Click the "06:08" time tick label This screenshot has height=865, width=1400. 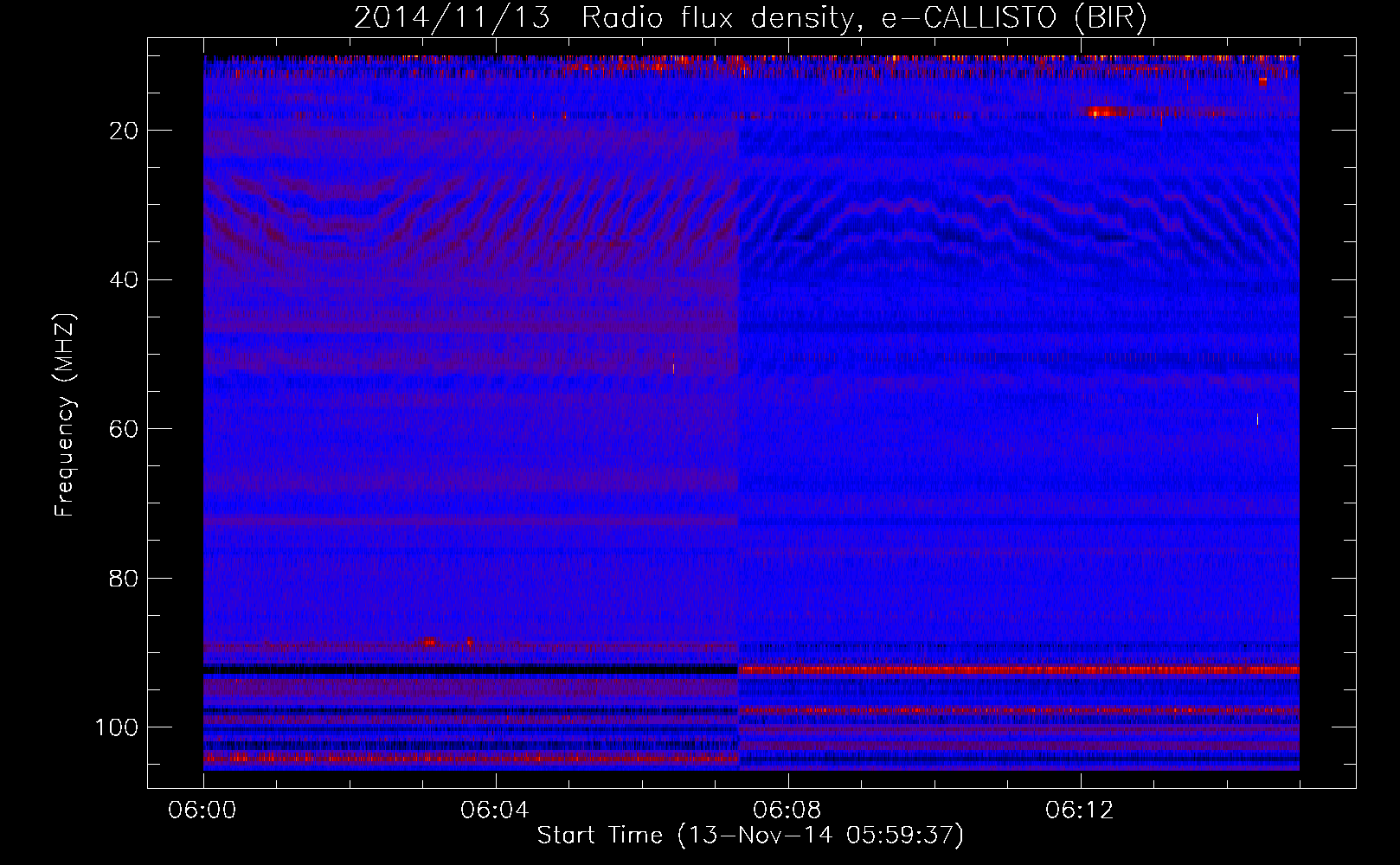click(x=787, y=811)
